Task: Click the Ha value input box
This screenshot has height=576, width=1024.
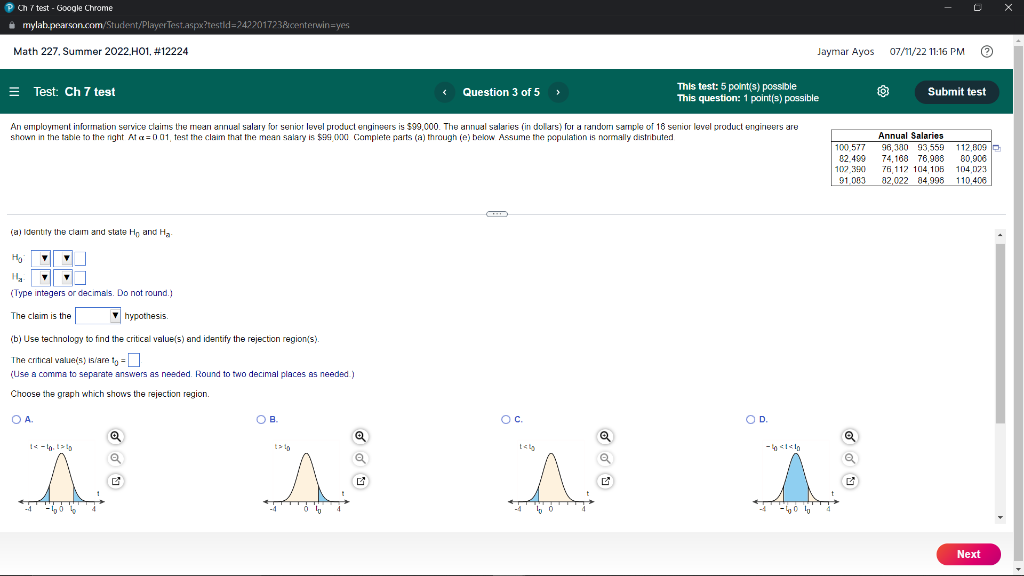Action: pos(80,278)
